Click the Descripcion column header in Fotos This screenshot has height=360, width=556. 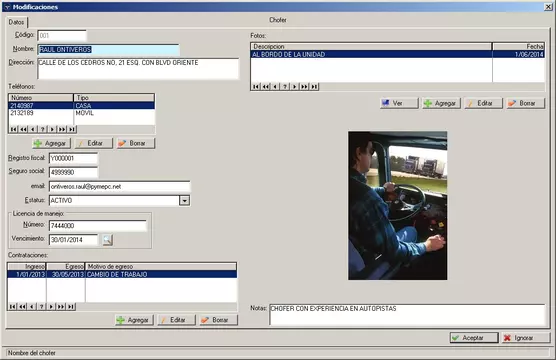tap(371, 46)
